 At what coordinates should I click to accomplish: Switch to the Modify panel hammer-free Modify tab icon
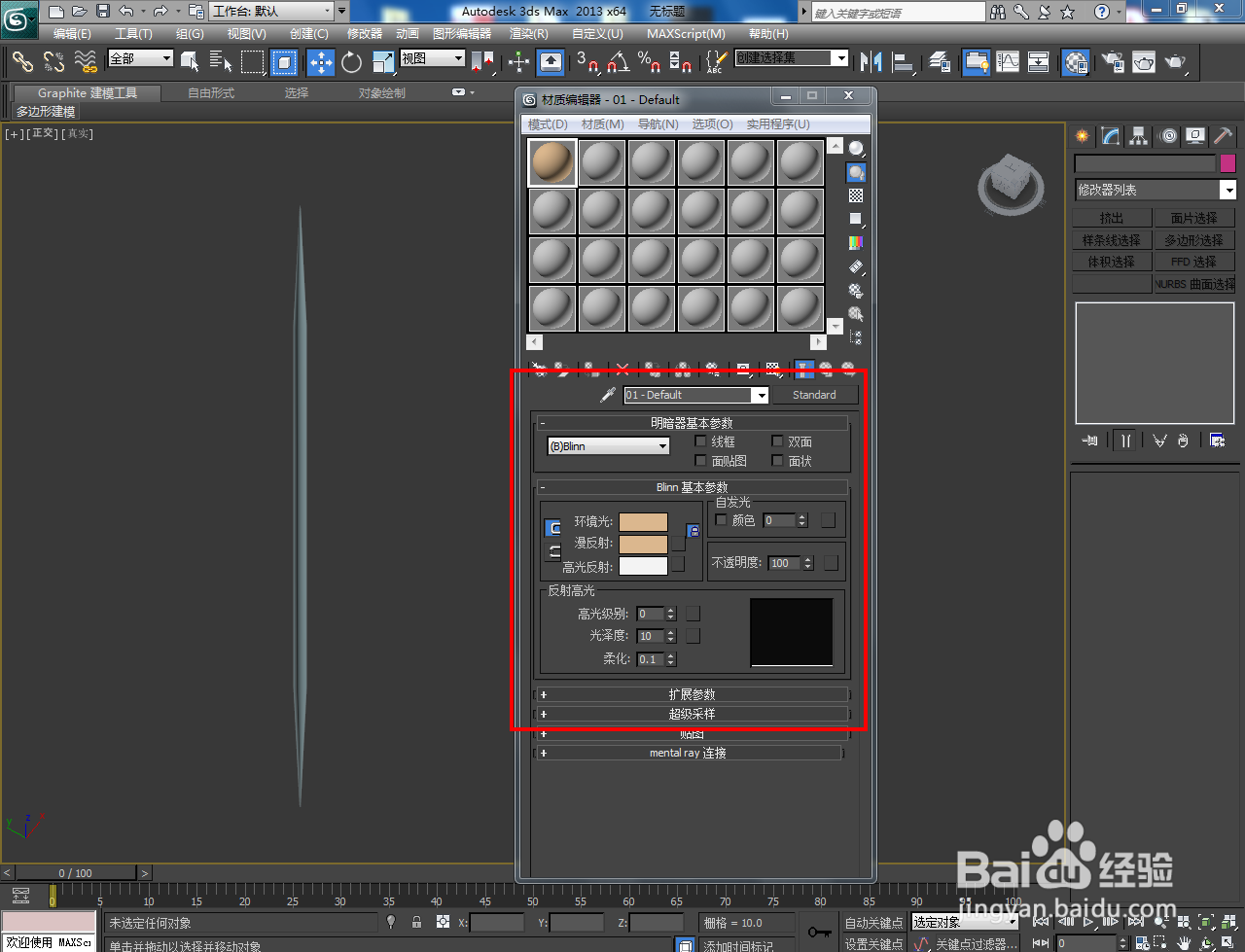tap(1109, 136)
